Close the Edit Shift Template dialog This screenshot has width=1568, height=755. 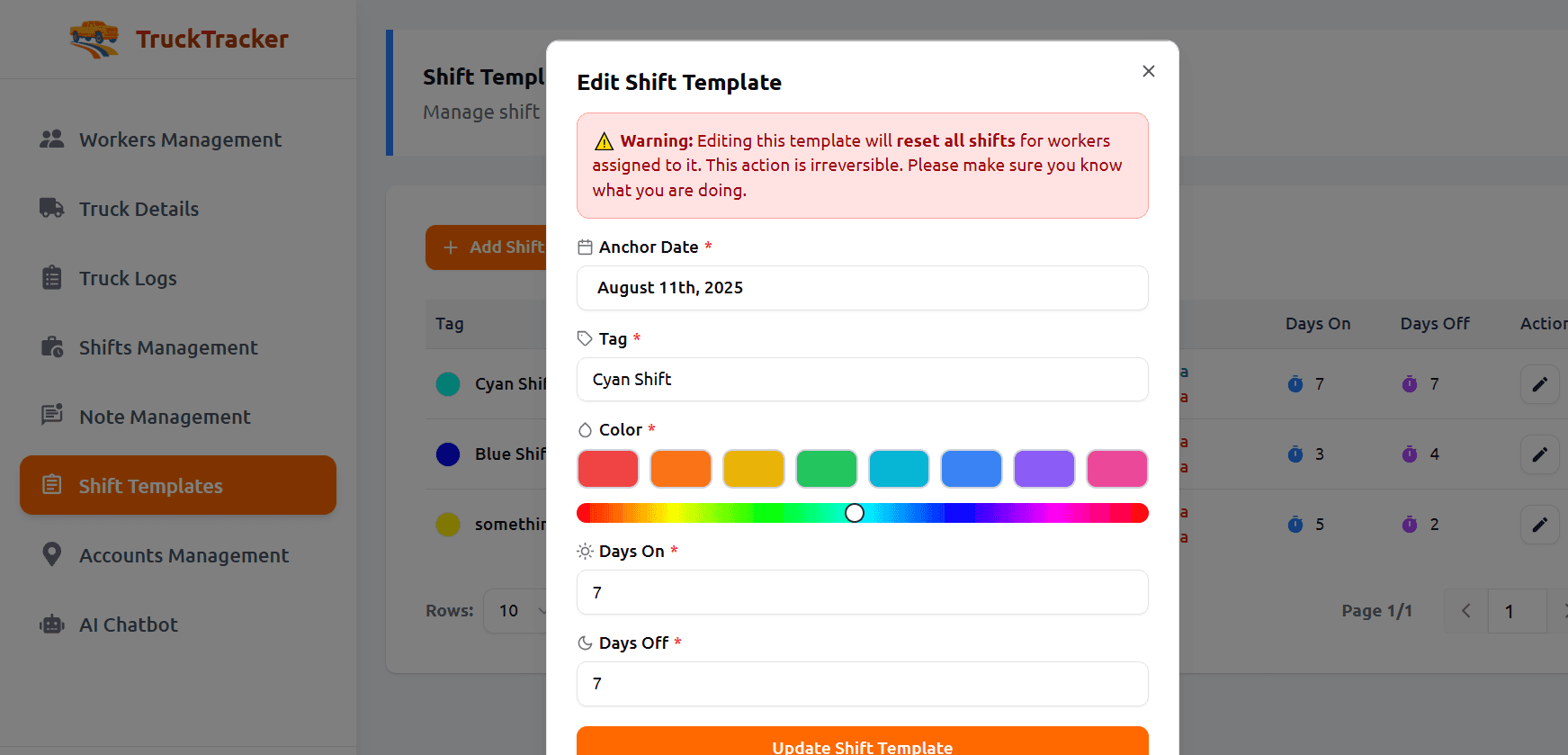coord(1148,71)
